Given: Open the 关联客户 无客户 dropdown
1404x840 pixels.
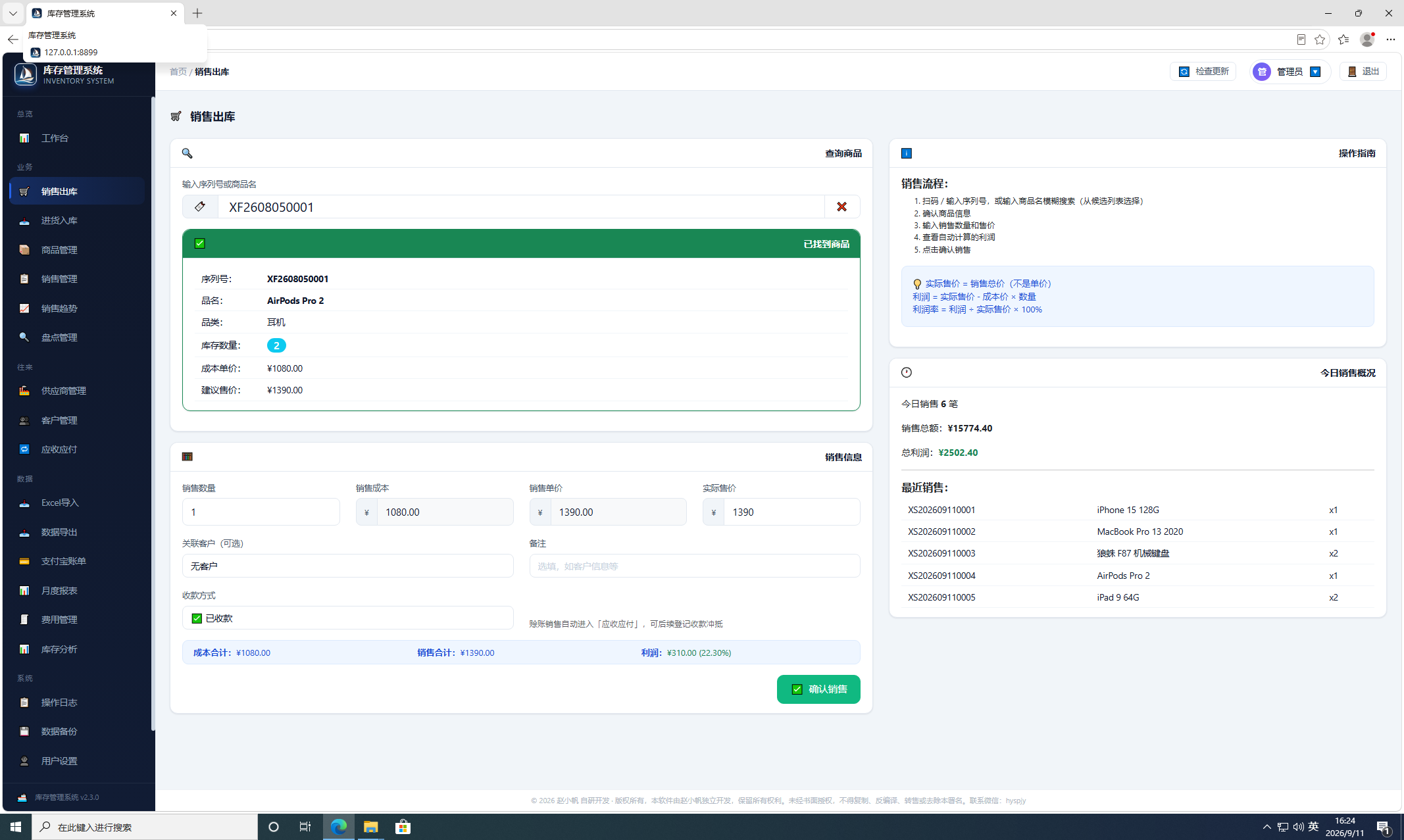Looking at the screenshot, I should 347,566.
